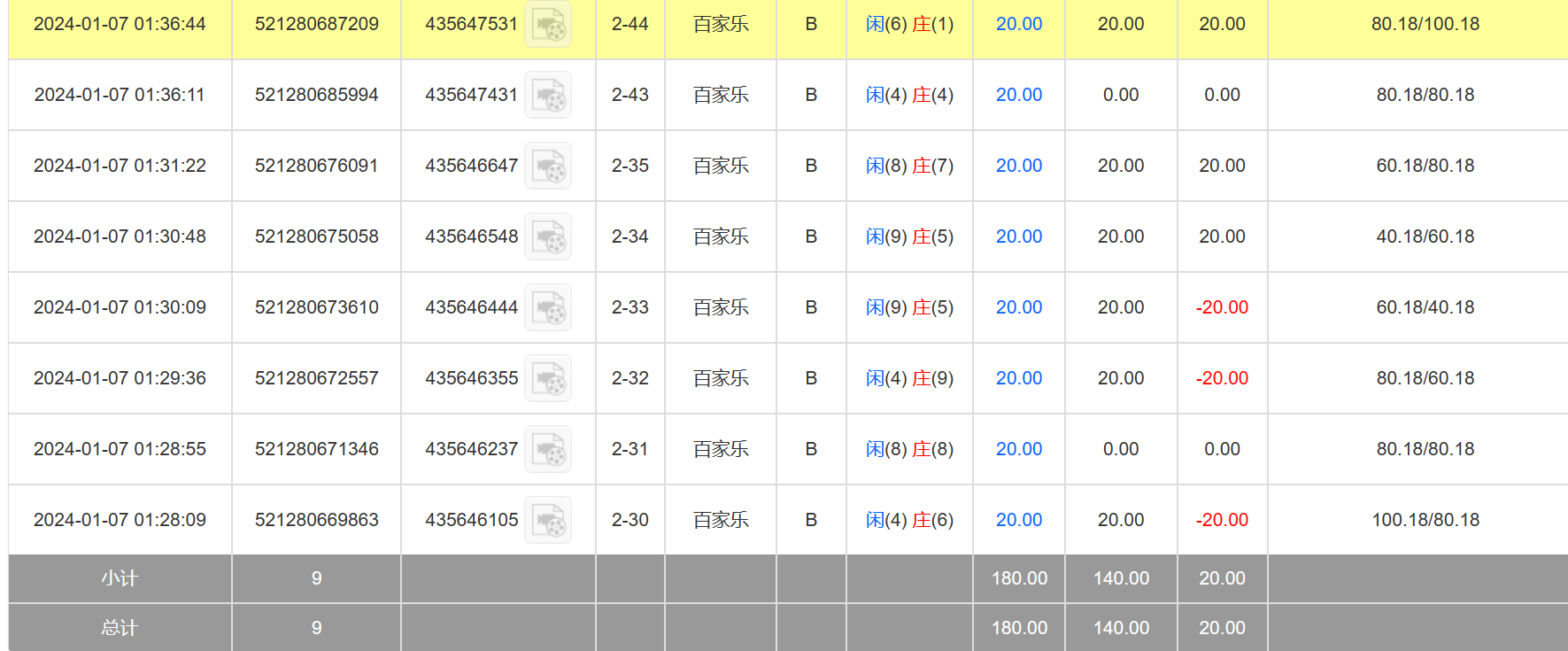Click balance 100.18/80.18 in last row
Screen dimensions: 1568x651
tap(1425, 520)
